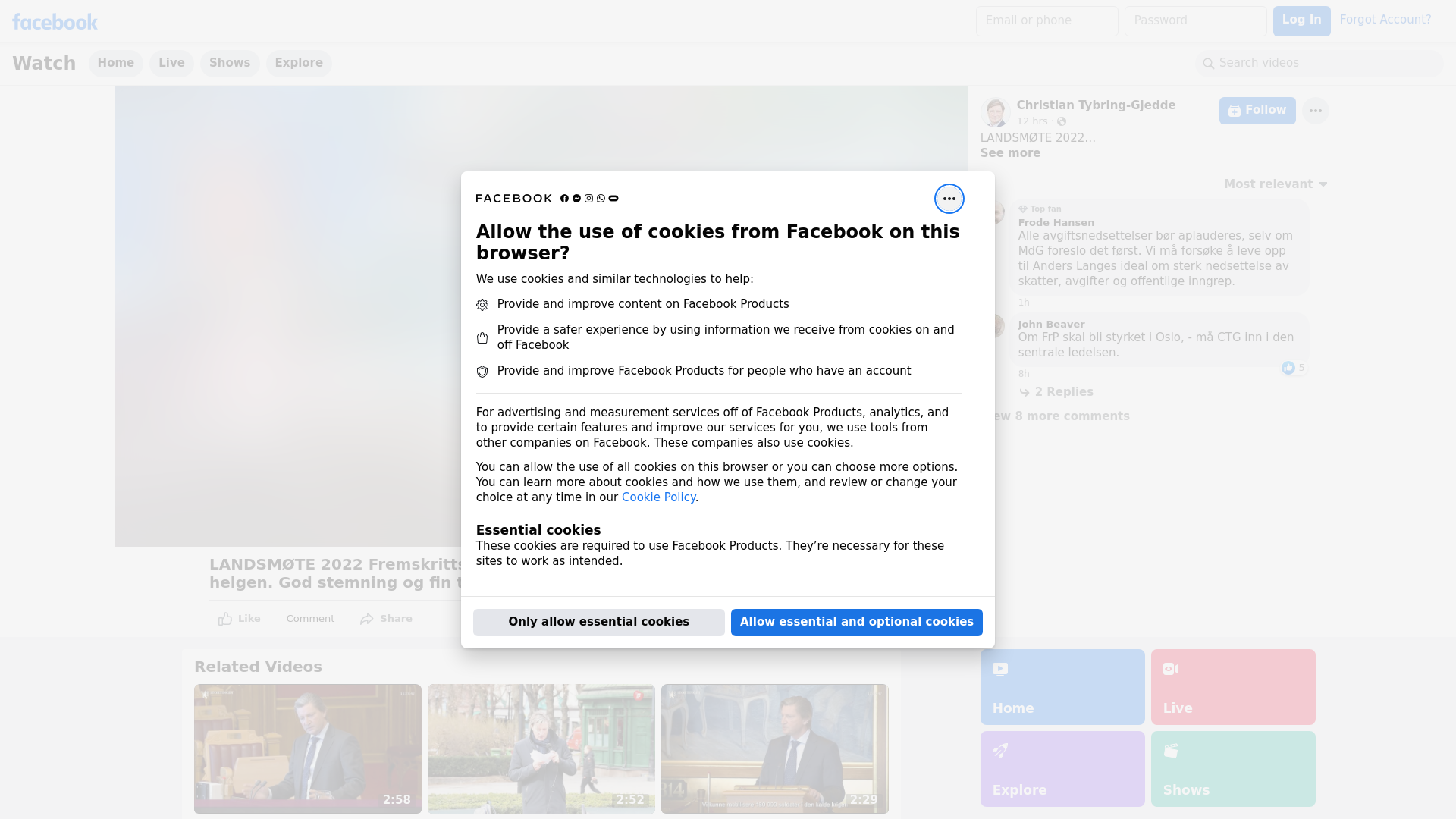Viewport: 1456px width, 819px height.
Task: Click the 5 reactions count on comment
Action: [x=1301, y=368]
